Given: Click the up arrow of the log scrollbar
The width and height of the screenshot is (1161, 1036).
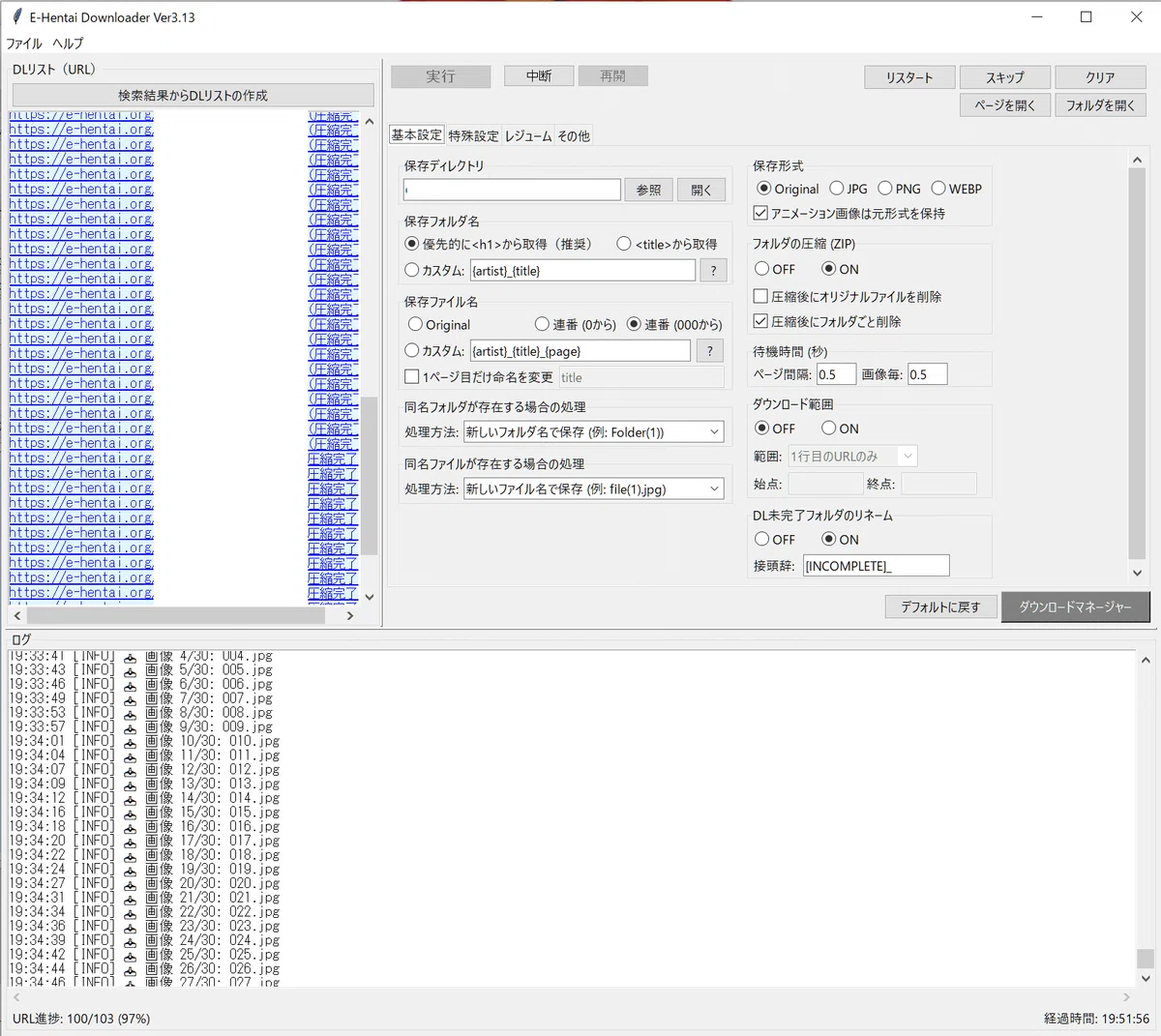Looking at the screenshot, I should 1146,660.
